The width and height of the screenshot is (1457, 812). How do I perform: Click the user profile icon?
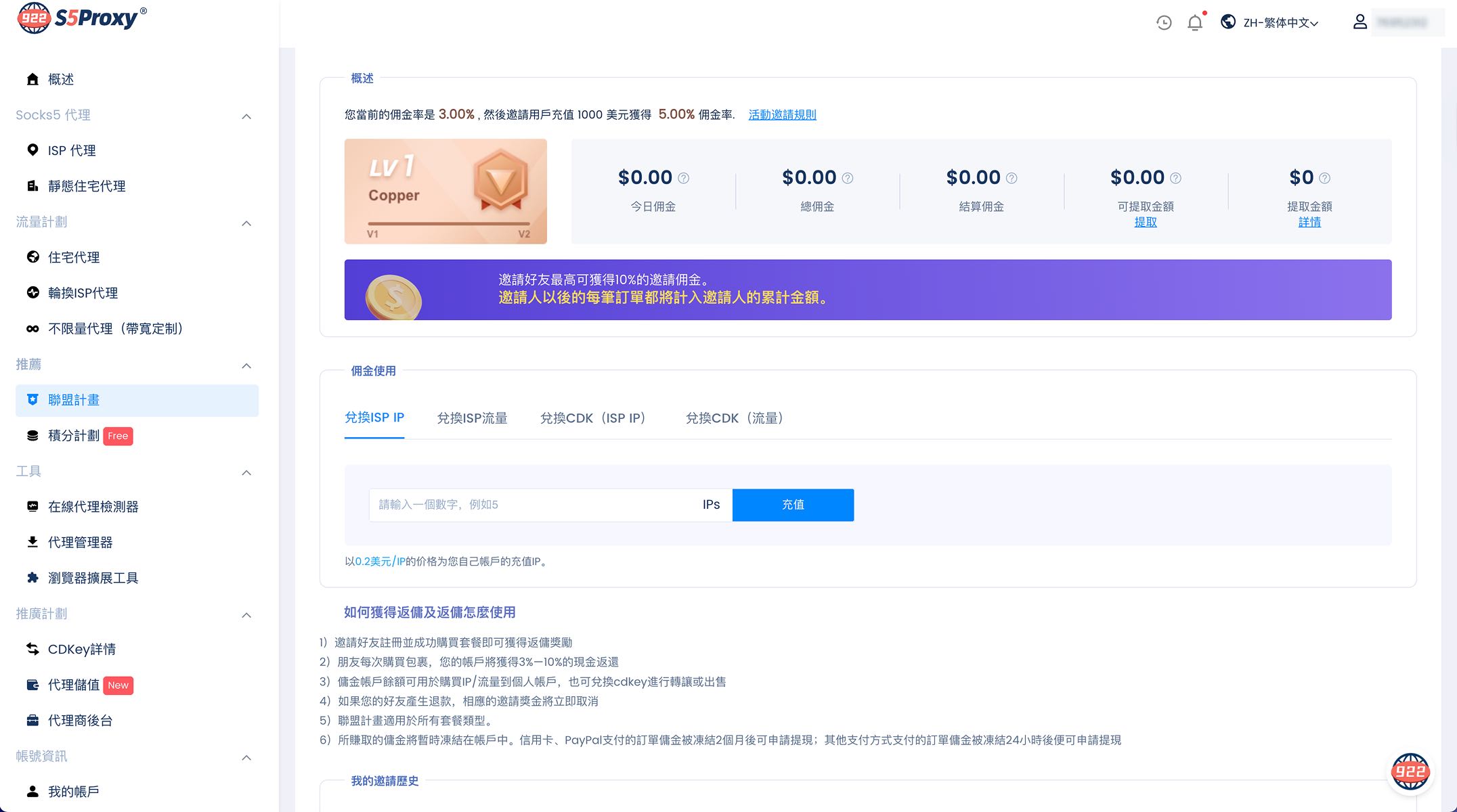click(1360, 22)
